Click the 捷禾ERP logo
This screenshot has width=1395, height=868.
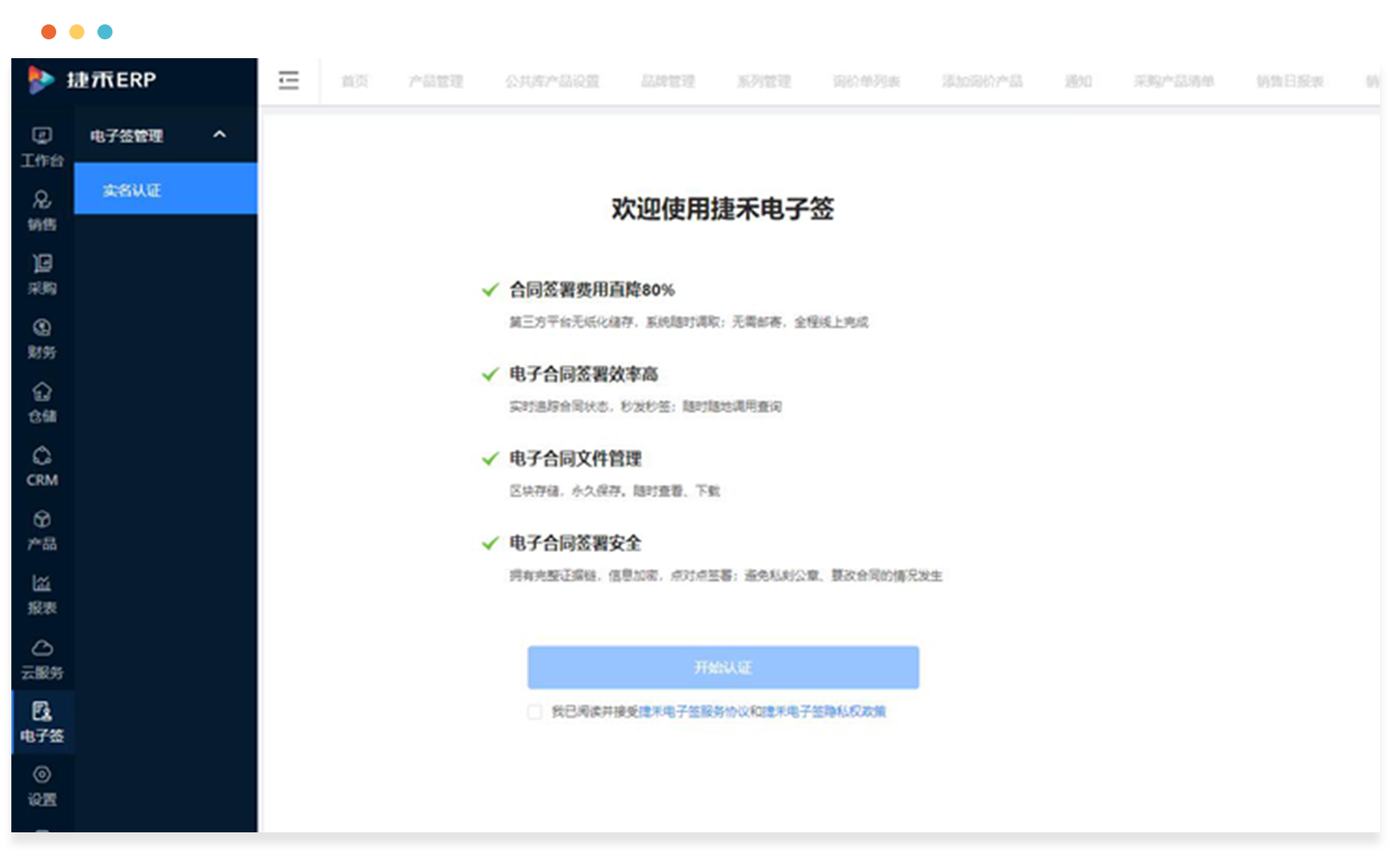click(x=92, y=80)
